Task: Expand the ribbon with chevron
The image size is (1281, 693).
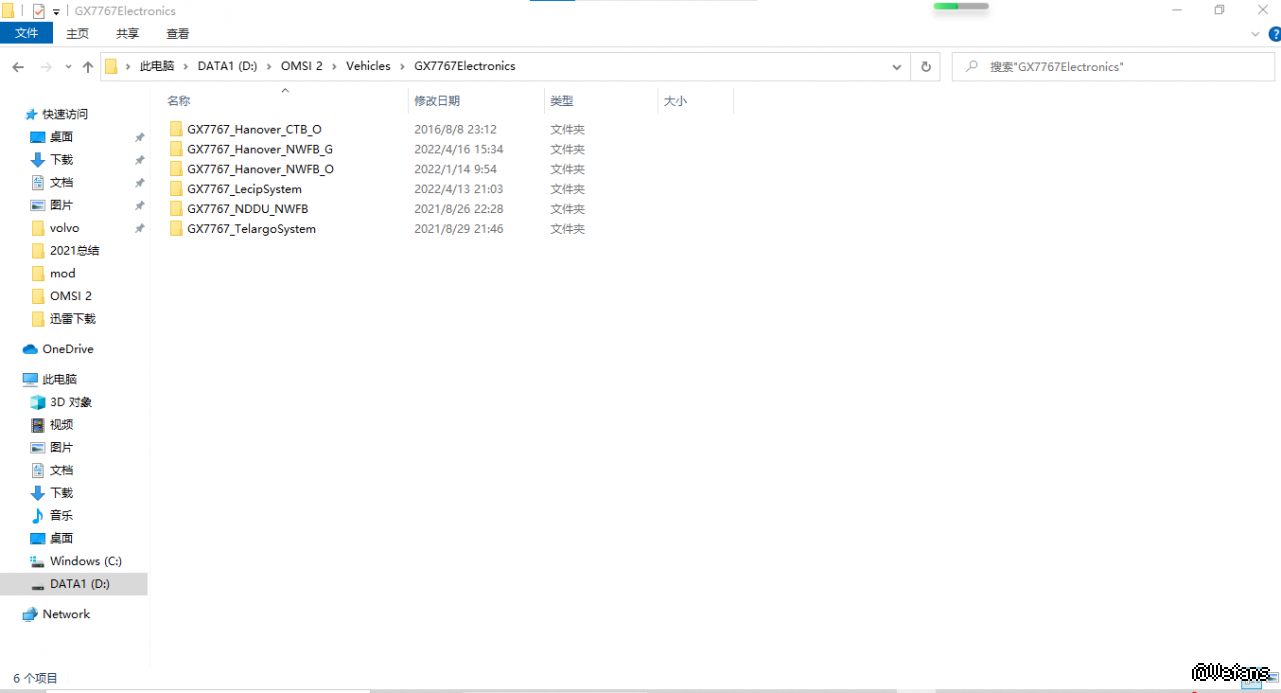Action: (x=1256, y=34)
